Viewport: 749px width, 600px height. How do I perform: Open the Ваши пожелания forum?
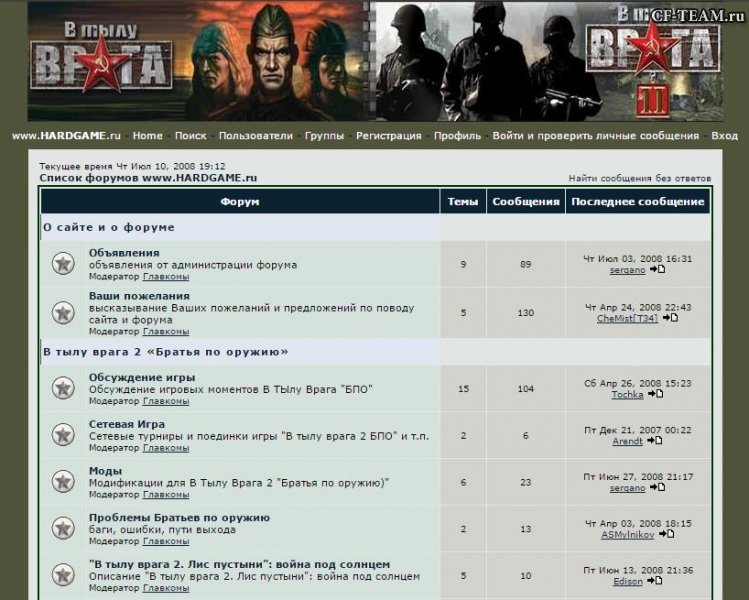(139, 296)
